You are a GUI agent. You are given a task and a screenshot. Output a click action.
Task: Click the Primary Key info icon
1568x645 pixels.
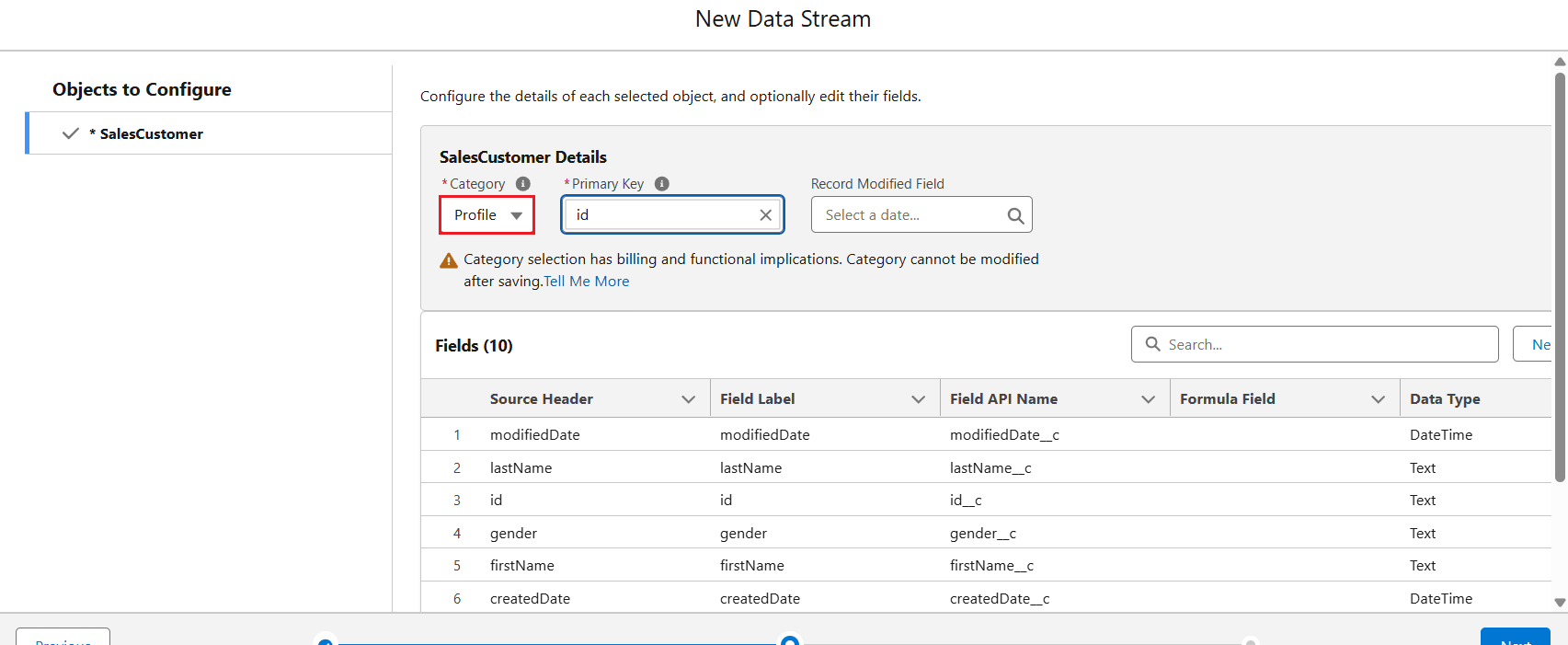662,184
